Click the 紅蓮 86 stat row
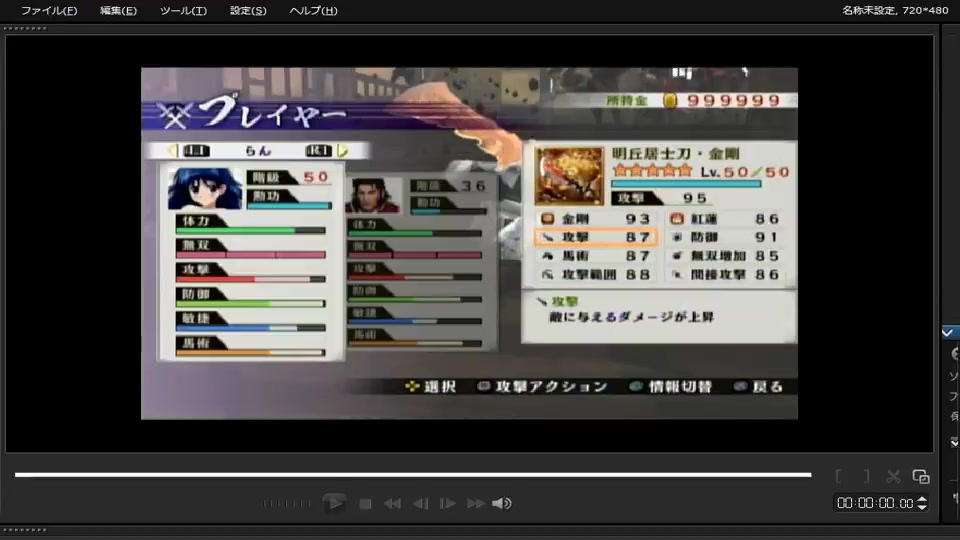 [x=726, y=219]
